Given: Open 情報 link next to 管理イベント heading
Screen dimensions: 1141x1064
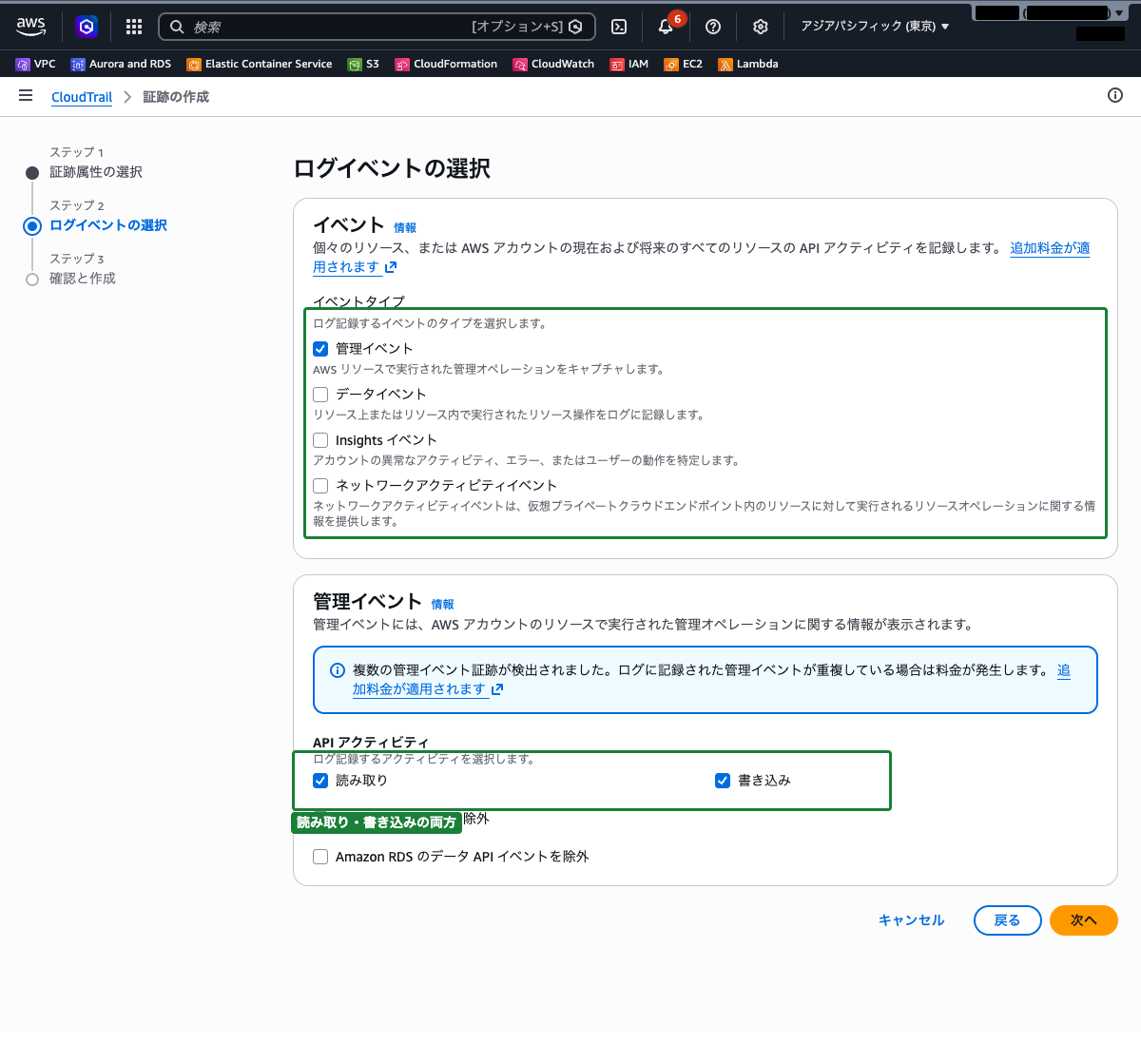Looking at the screenshot, I should (442, 605).
